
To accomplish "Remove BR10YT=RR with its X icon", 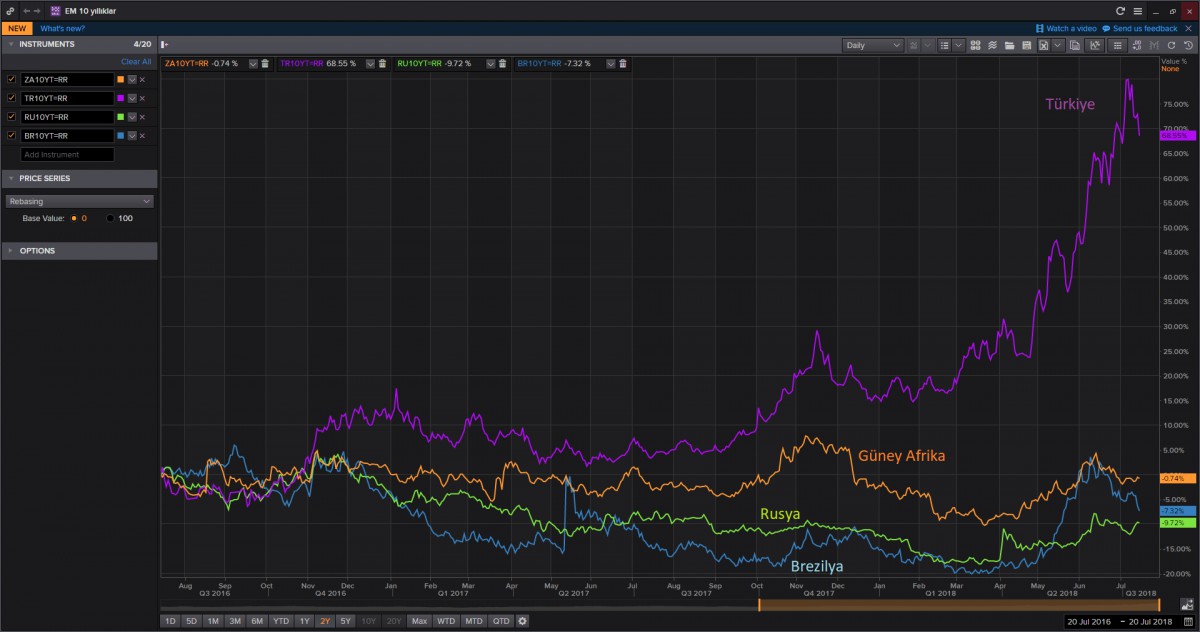I will pos(142,136).
